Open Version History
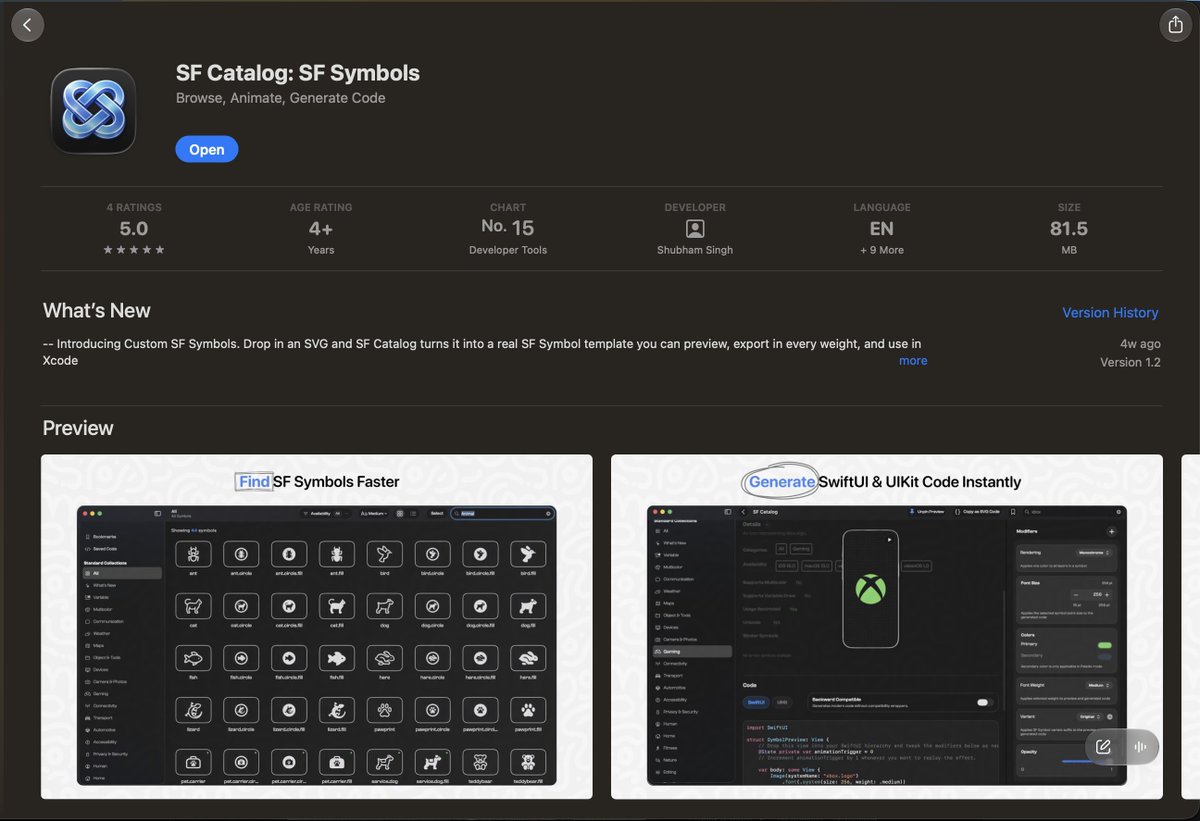Screen dimensions: 1200x821 (1110, 312)
